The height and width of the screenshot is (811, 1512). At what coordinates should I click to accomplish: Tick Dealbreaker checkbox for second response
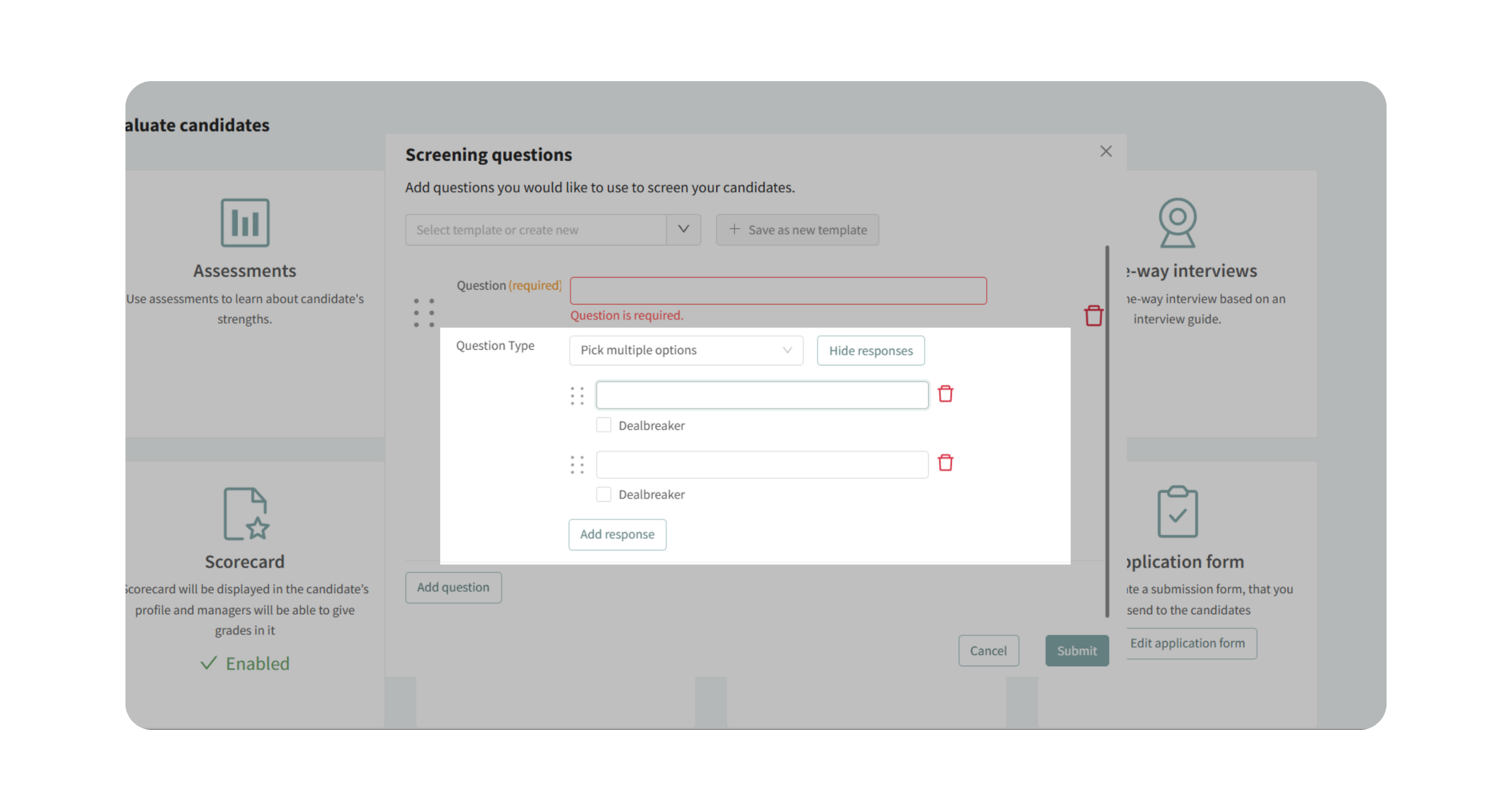pyautogui.click(x=603, y=494)
